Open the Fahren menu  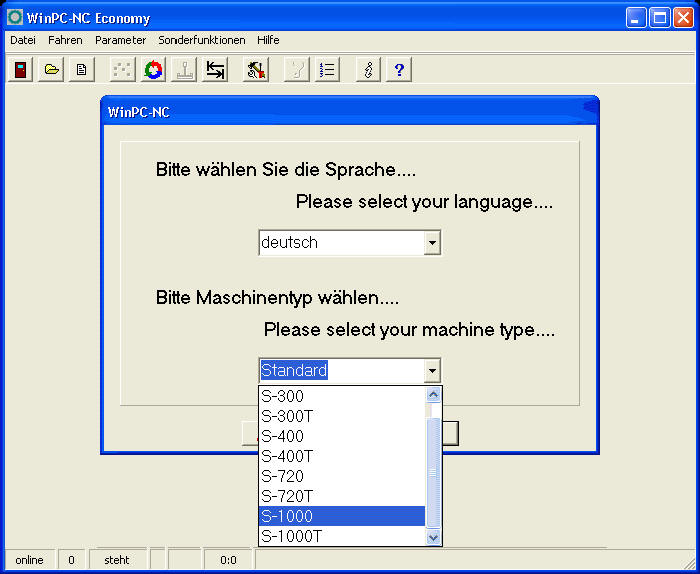coord(65,40)
